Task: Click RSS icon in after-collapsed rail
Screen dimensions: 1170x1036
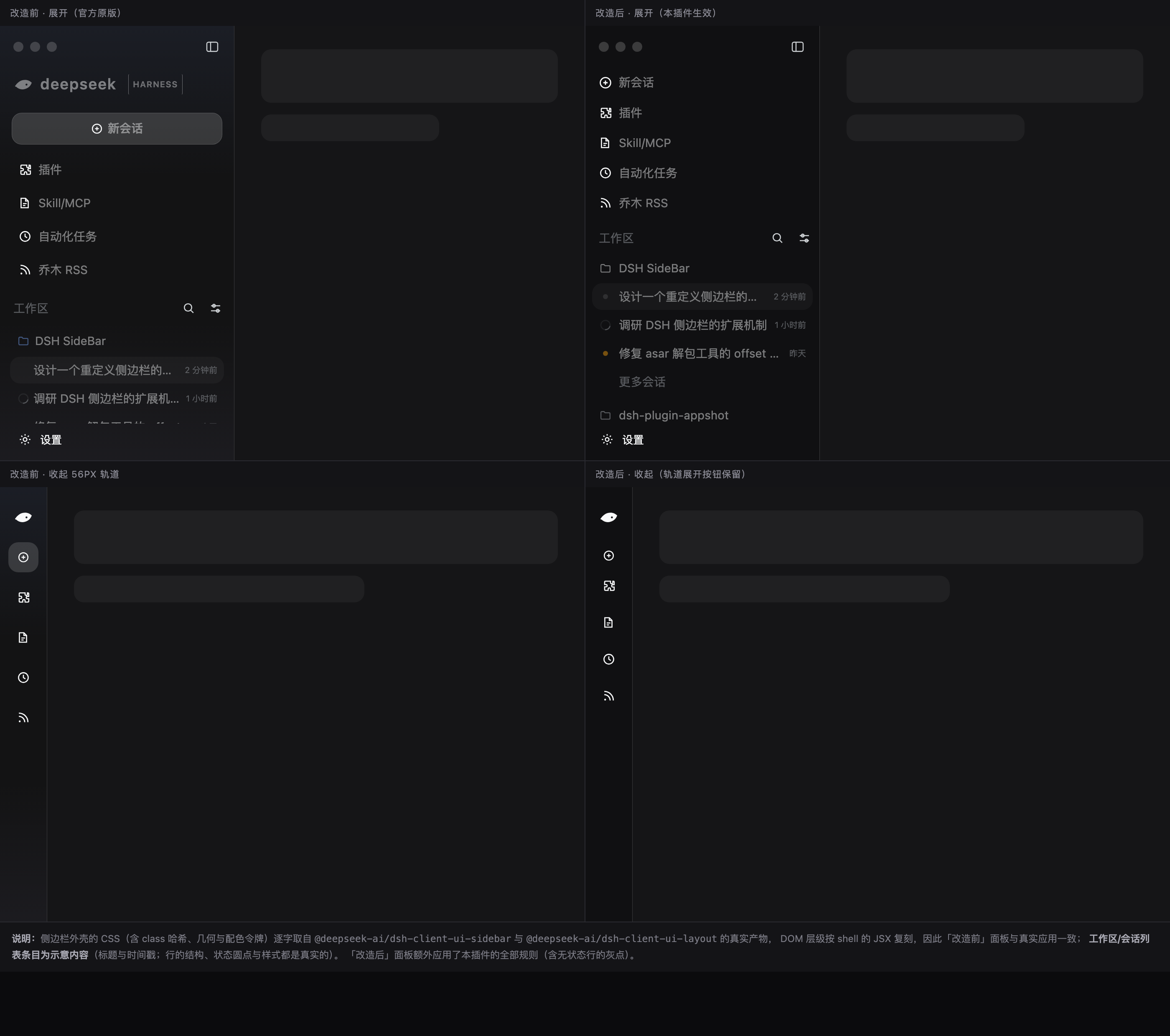Action: [x=608, y=696]
